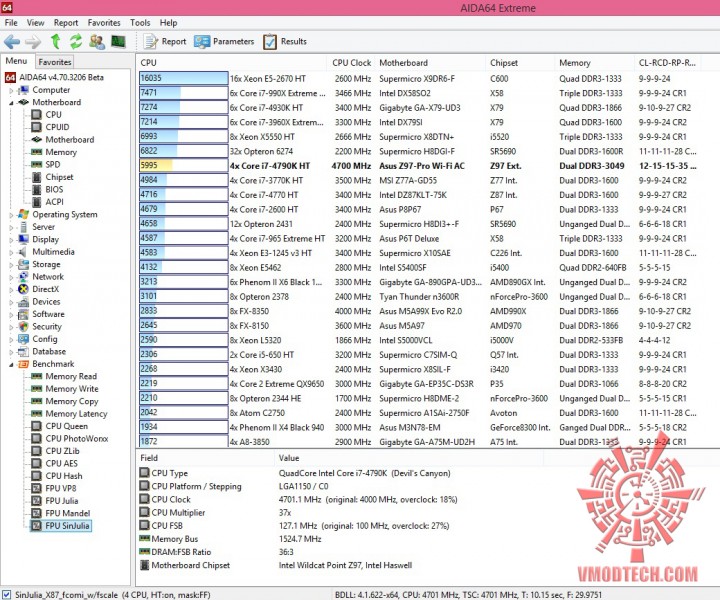The width and height of the screenshot is (720, 600).
Task: Sort by CPU Clock column header
Action: (x=351, y=63)
